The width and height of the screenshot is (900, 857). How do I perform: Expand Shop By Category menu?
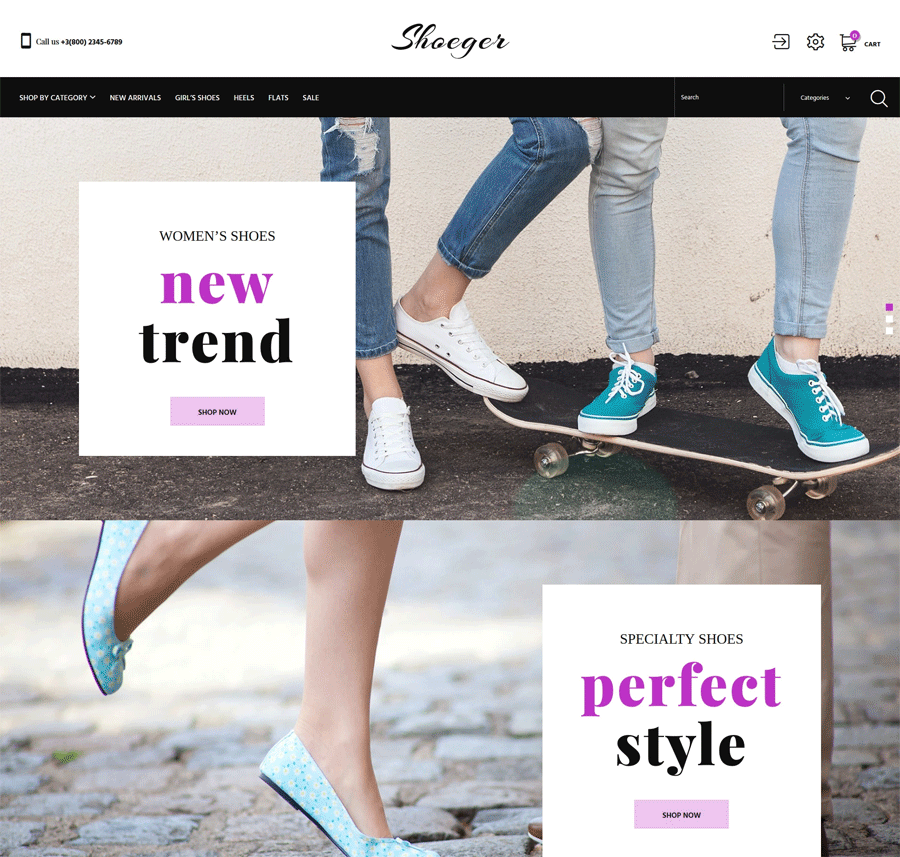(x=57, y=98)
